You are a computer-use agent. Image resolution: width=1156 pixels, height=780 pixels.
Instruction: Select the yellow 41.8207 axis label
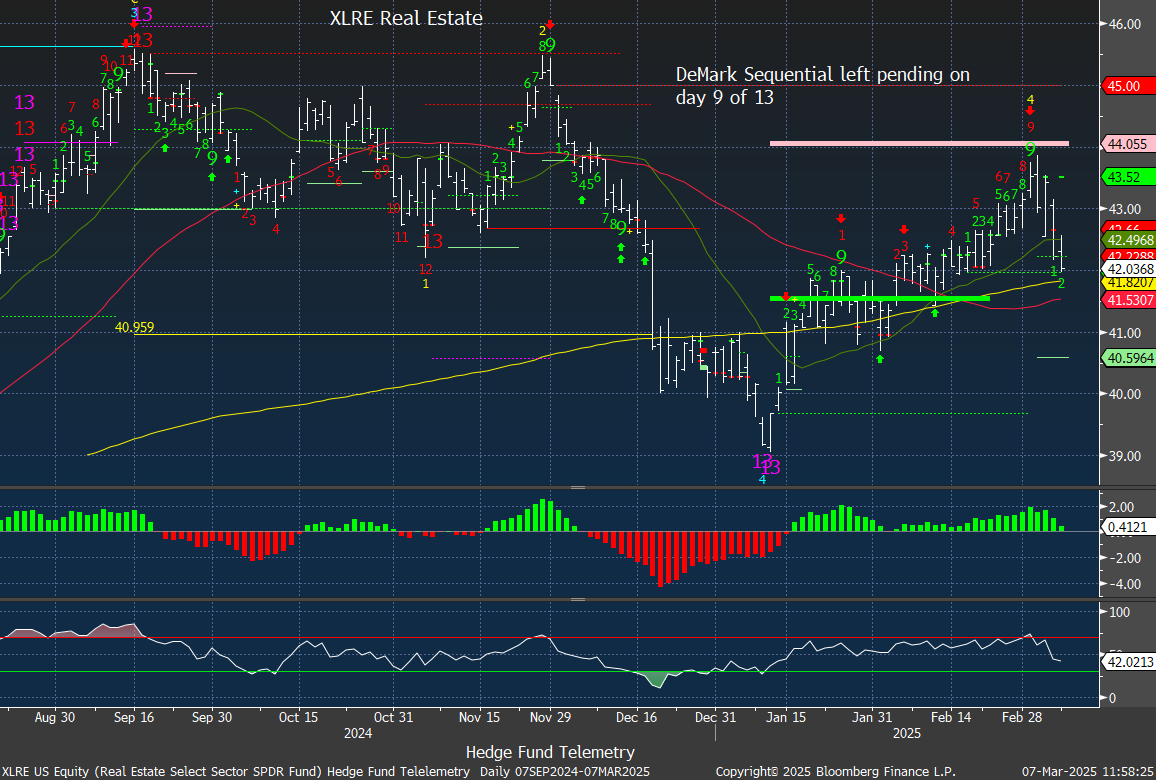1128,282
